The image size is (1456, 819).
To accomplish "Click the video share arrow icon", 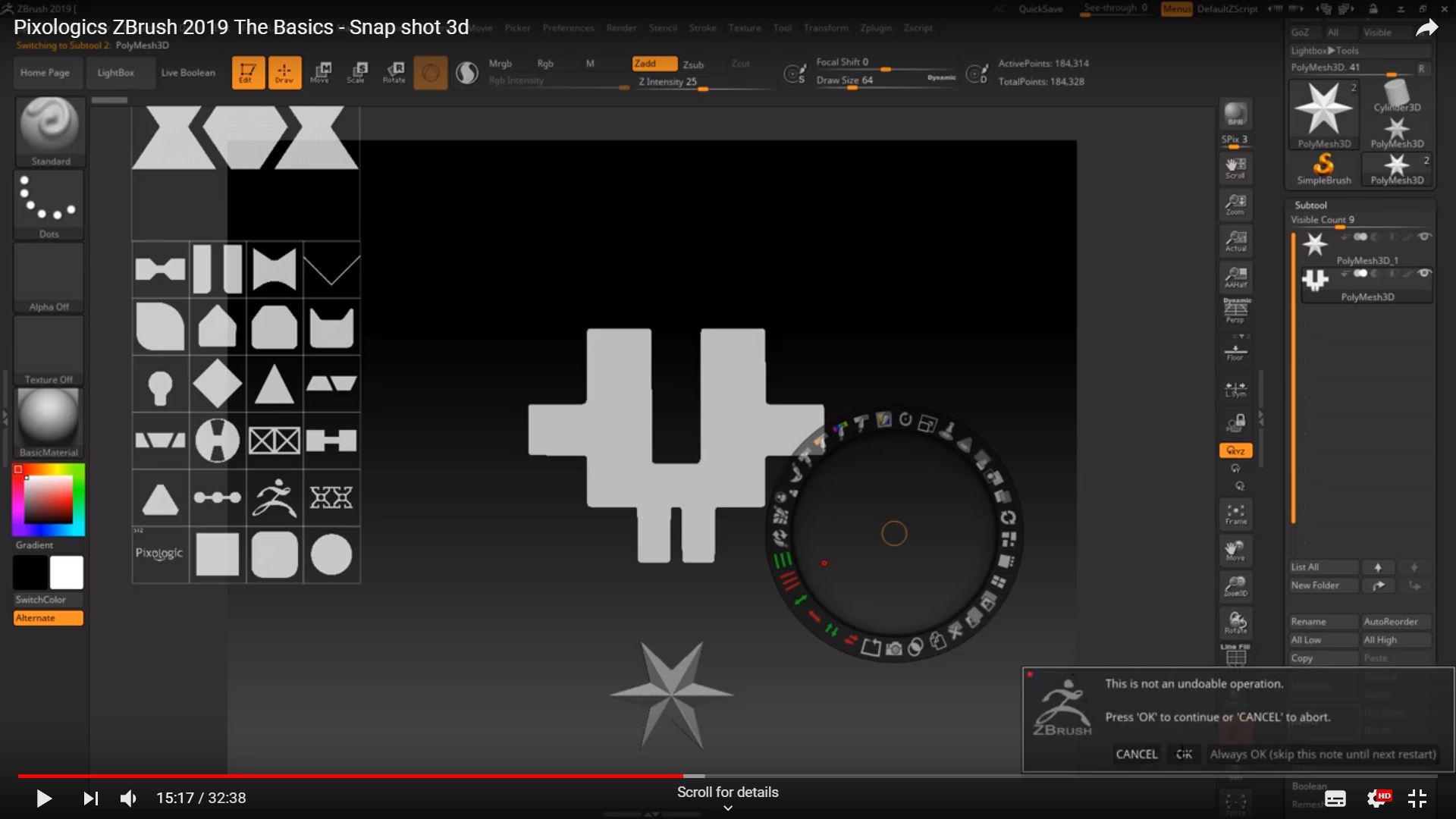I will [x=1426, y=29].
